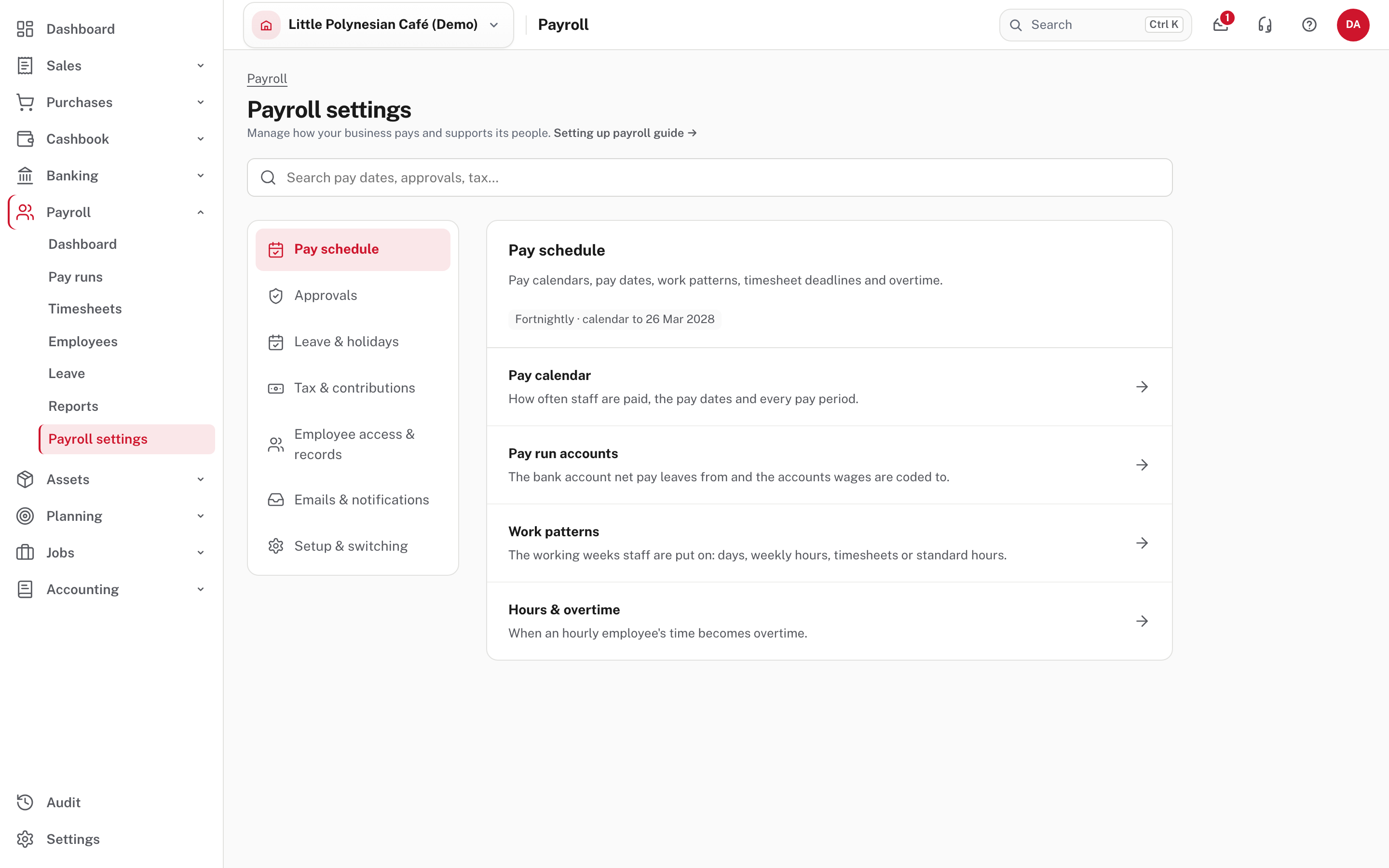
Task: Open the Work patterns row
Action: [x=830, y=543]
